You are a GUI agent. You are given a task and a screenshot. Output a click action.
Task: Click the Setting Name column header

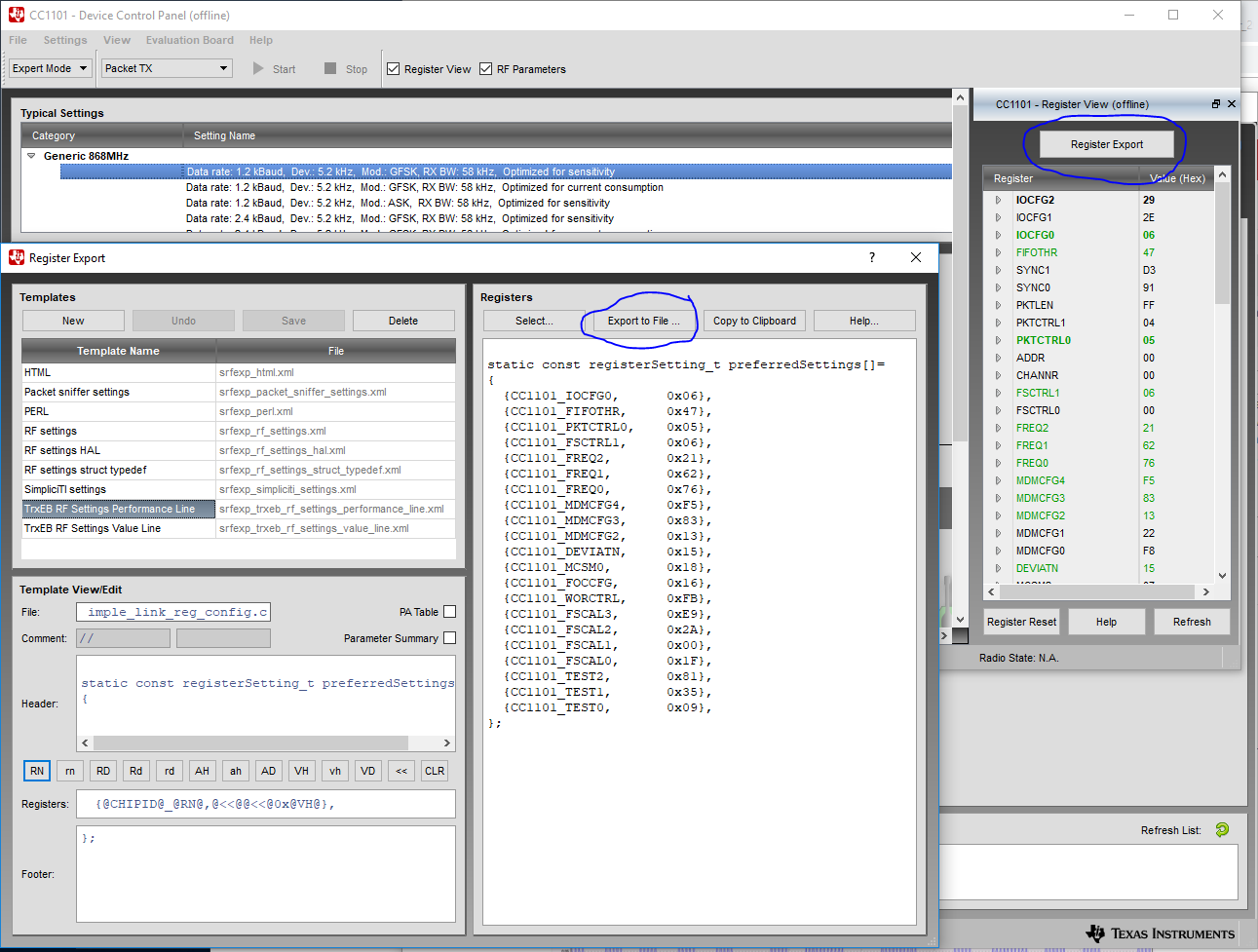(x=567, y=135)
